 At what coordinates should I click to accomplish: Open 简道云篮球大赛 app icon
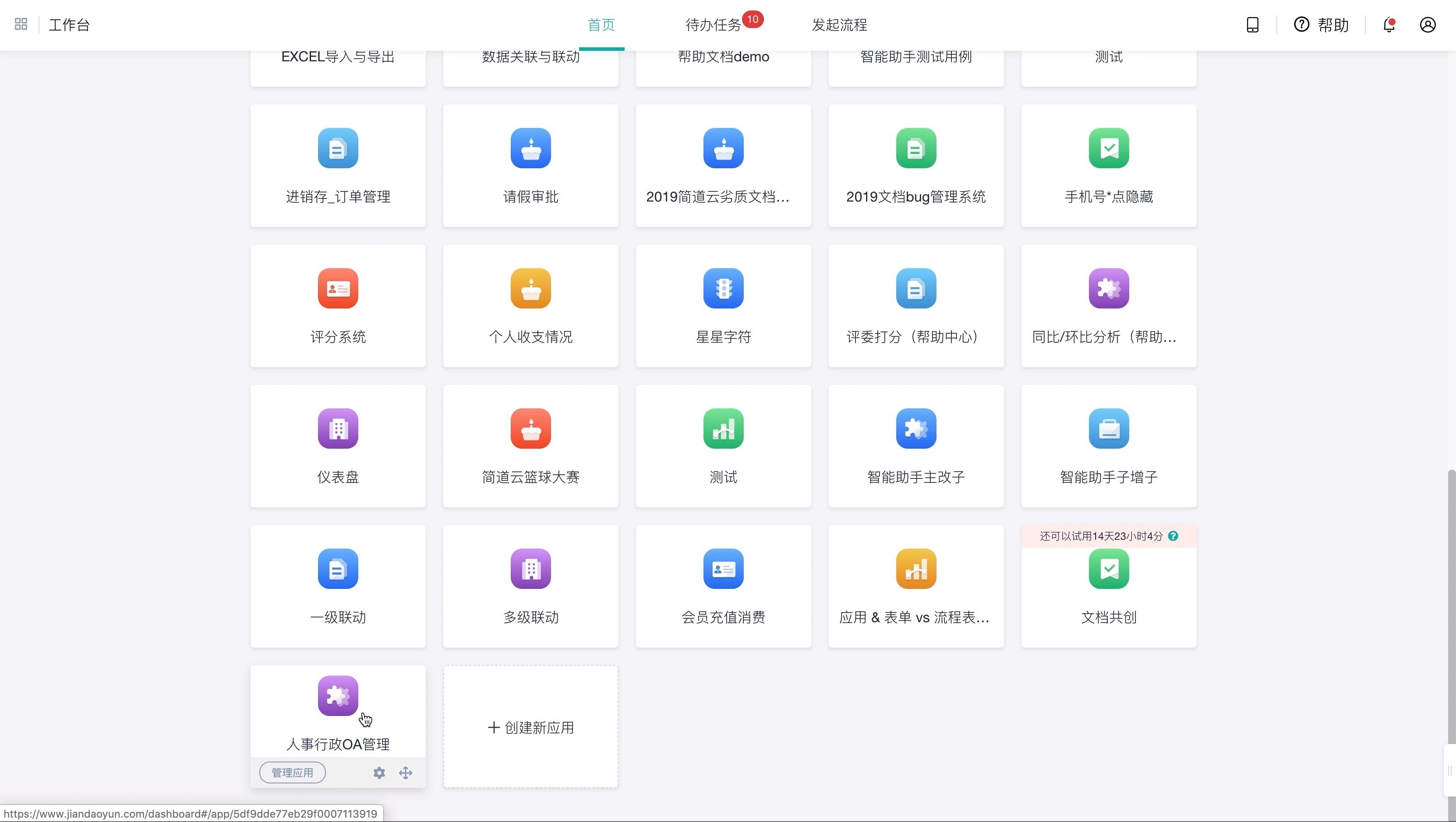531,429
